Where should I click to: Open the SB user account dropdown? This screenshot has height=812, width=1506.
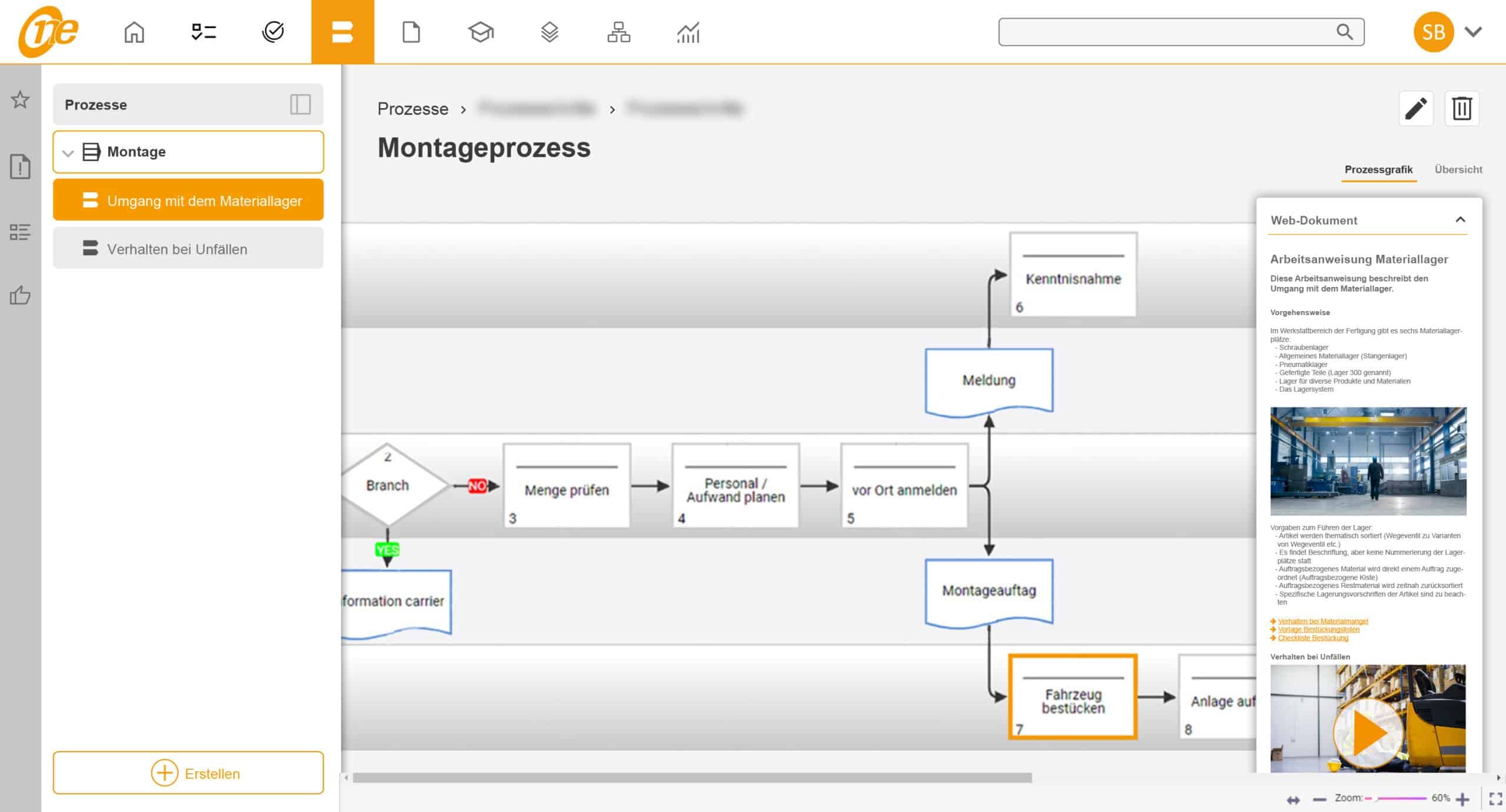click(x=1472, y=32)
